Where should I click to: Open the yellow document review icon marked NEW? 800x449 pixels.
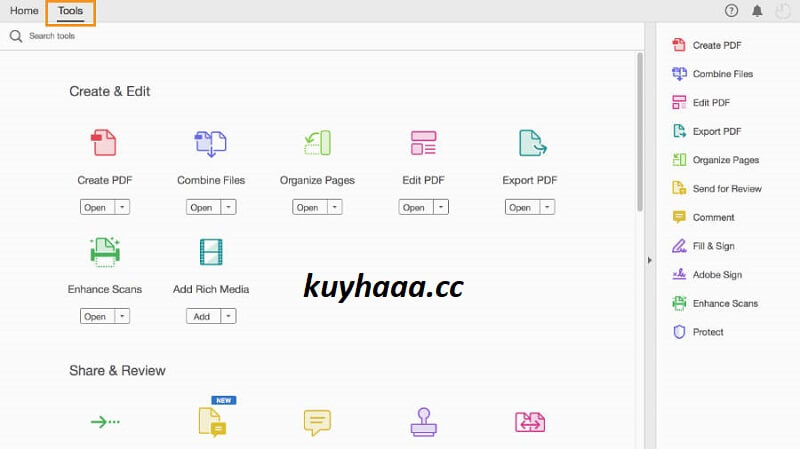[x=213, y=422]
